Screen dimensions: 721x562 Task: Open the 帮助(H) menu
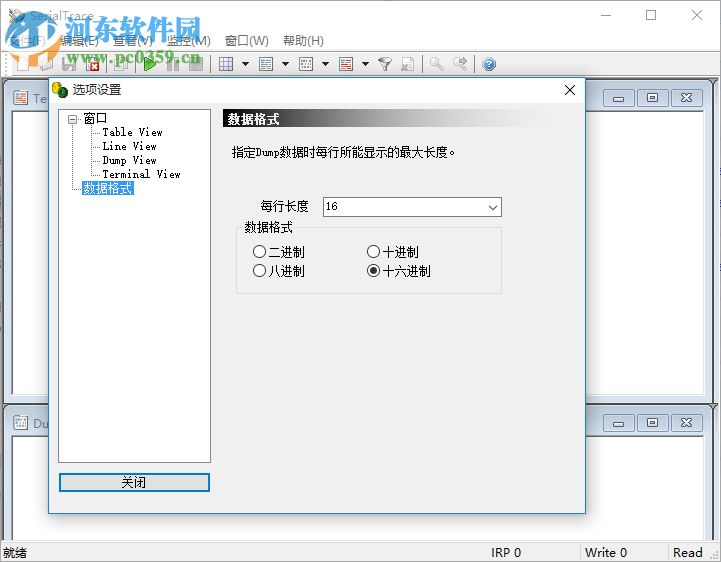(303, 41)
